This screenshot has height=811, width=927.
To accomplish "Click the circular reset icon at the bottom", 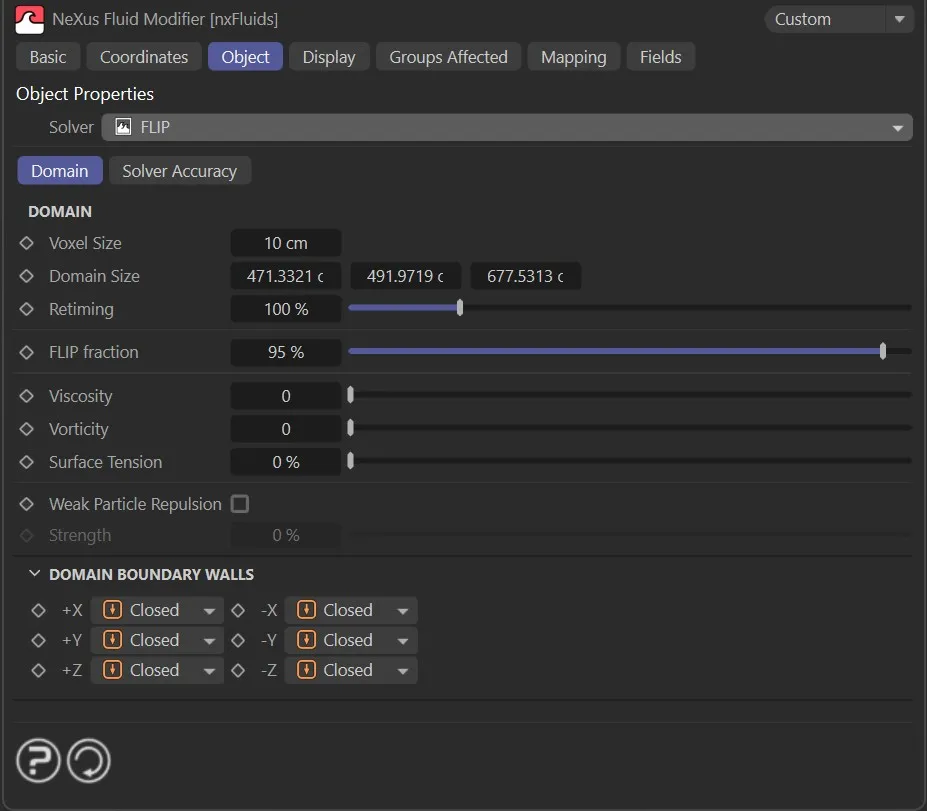I will [88, 761].
